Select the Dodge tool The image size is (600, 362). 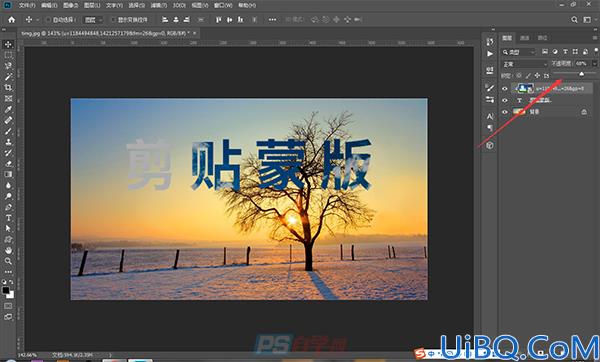8,196
